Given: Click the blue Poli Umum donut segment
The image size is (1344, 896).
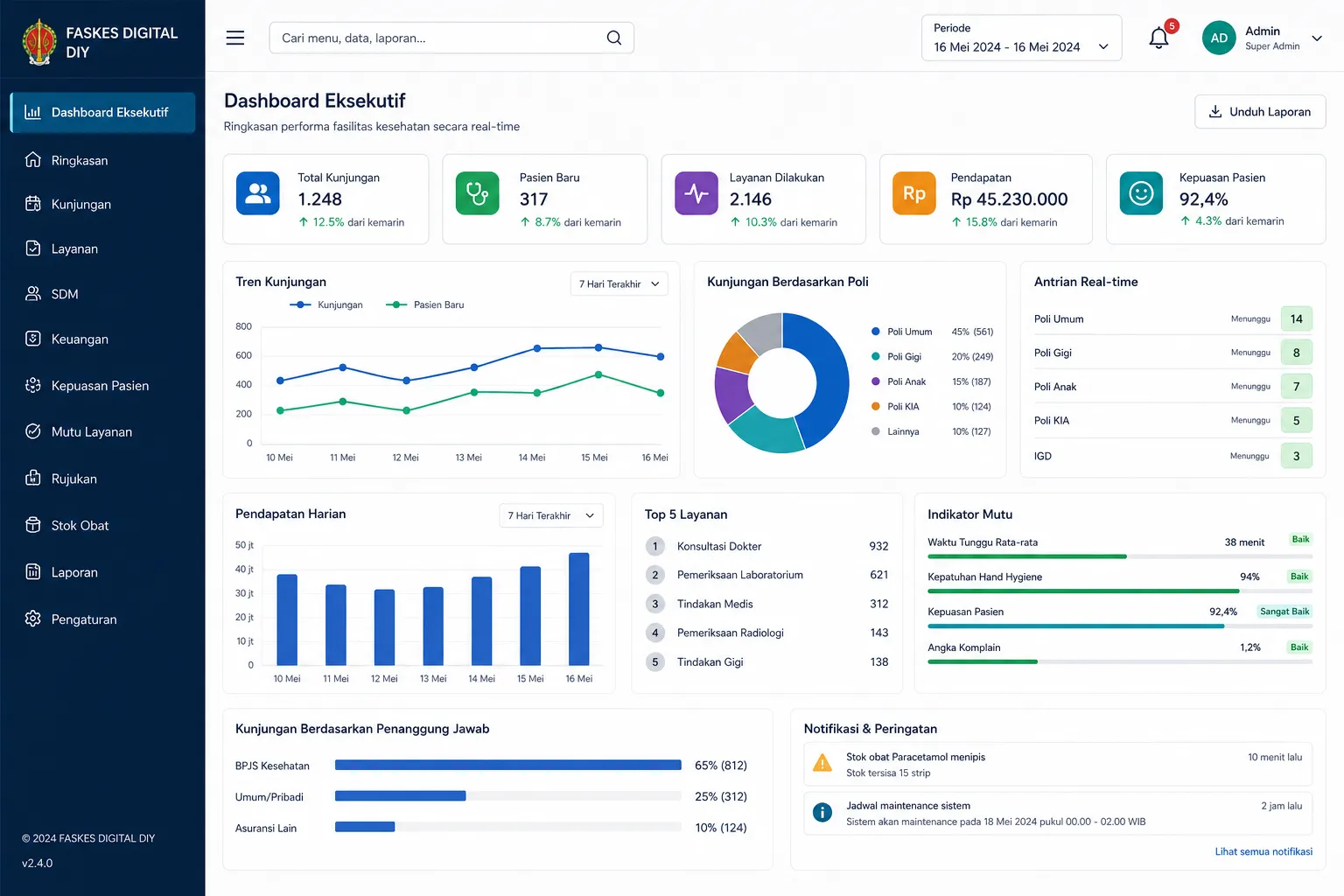Looking at the screenshot, I should (821, 378).
